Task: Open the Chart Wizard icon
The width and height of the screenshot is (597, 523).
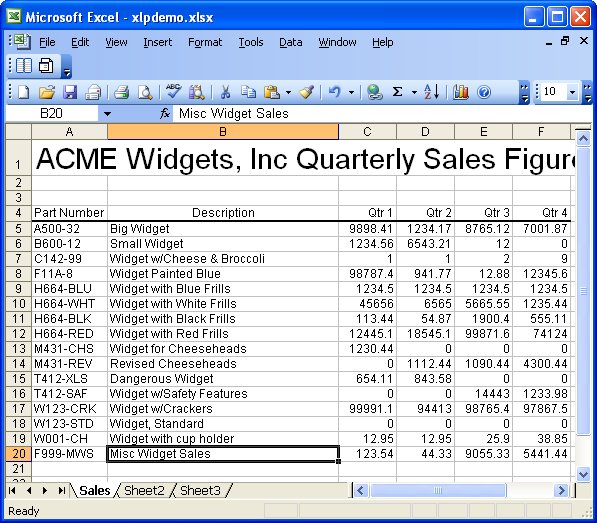Action: click(x=461, y=92)
